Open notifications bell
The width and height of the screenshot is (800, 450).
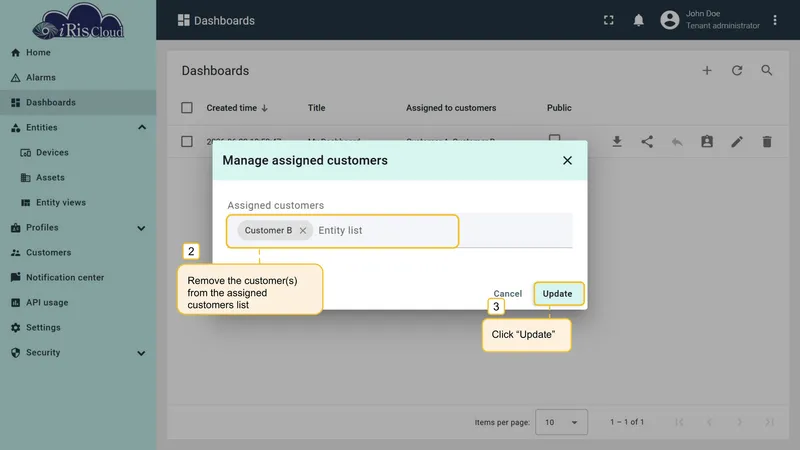tap(638, 20)
